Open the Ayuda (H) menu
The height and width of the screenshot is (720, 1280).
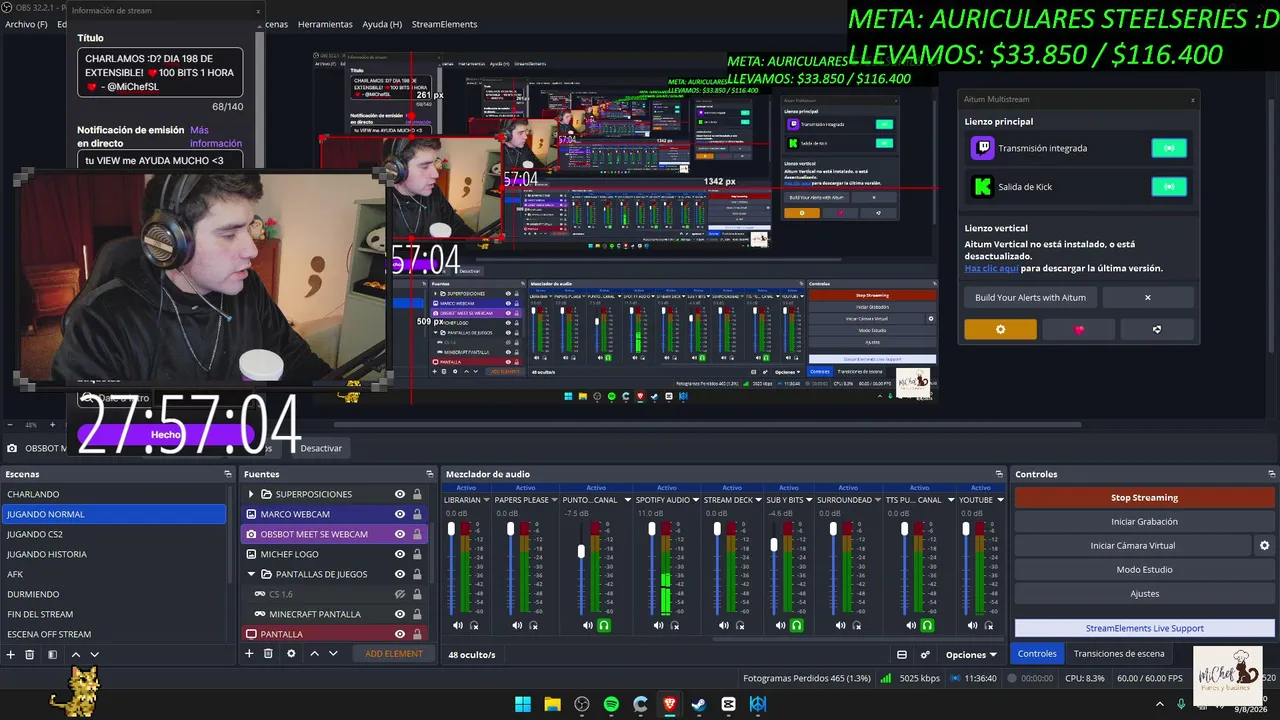click(382, 24)
